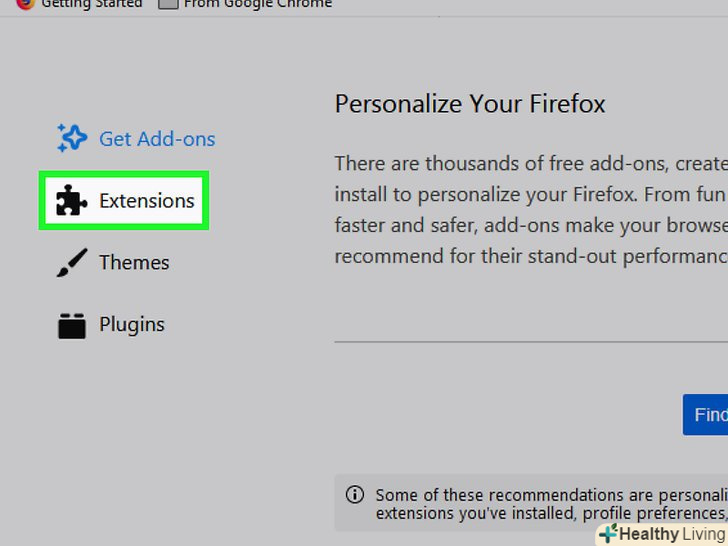
Task: Click the Firefox icon beside Getting Started
Action: pos(25,4)
